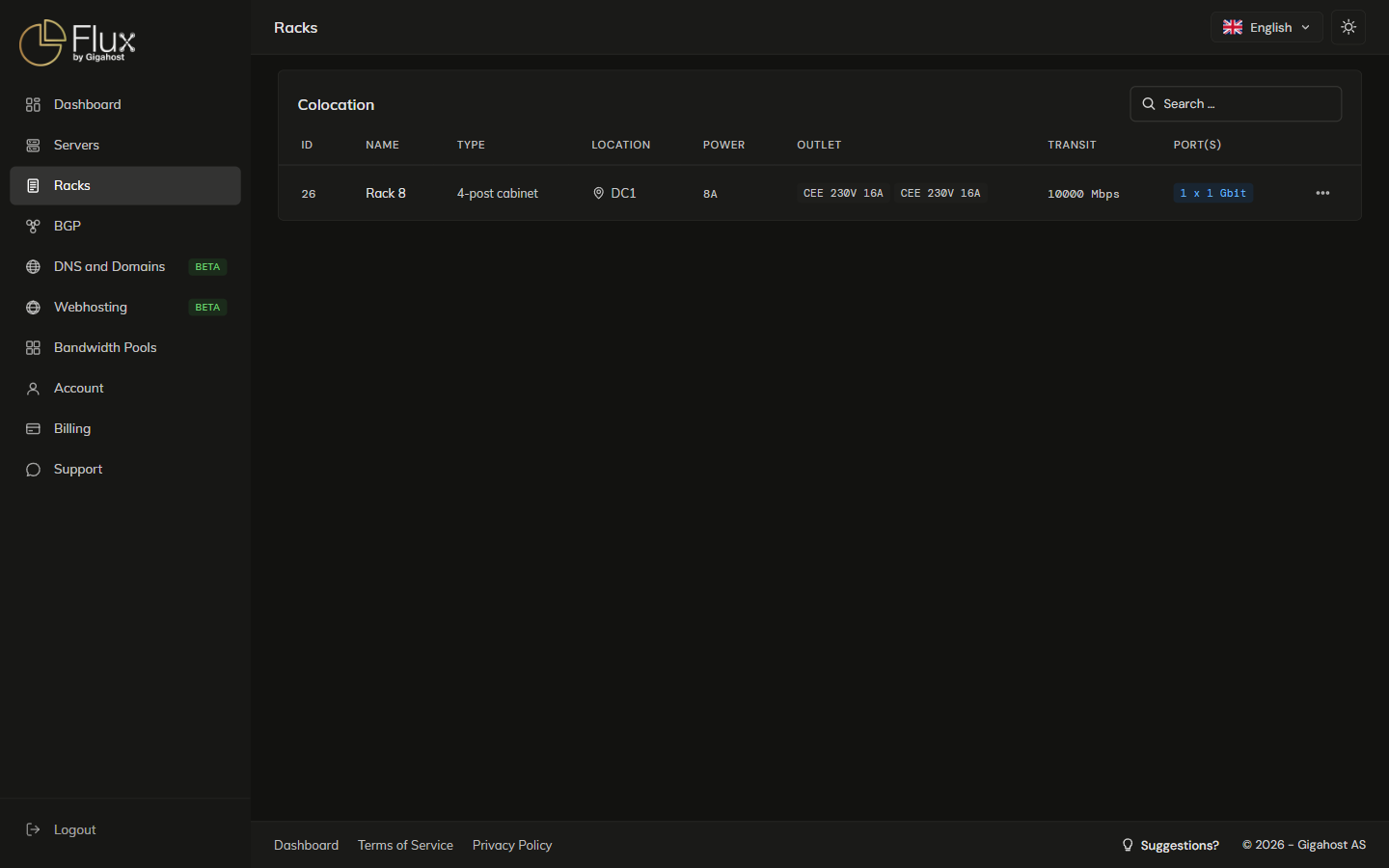Image resolution: width=1389 pixels, height=868 pixels.
Task: Go to BGP in the sidebar
Action: pyautogui.click(x=125, y=227)
